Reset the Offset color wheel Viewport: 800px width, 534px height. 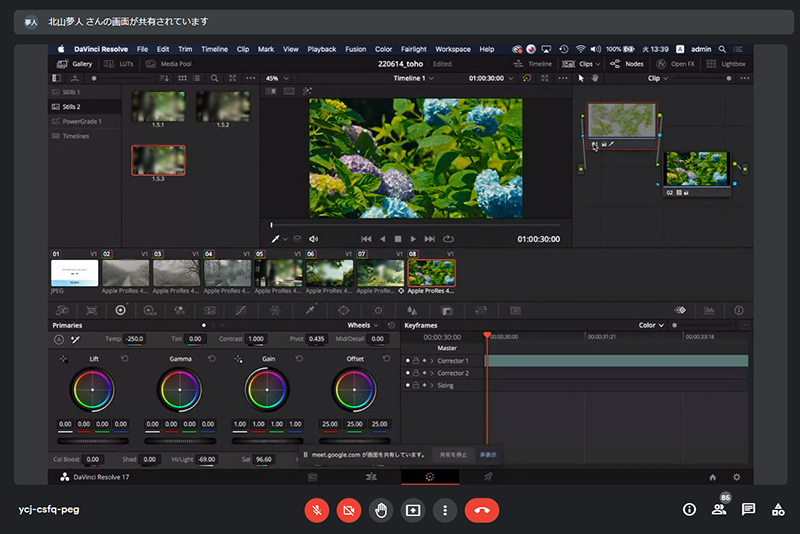[x=387, y=359]
